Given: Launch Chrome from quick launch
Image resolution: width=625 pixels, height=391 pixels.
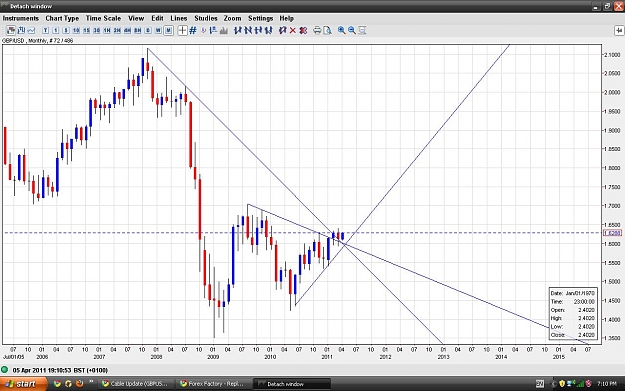Looking at the screenshot, I should click(57, 384).
